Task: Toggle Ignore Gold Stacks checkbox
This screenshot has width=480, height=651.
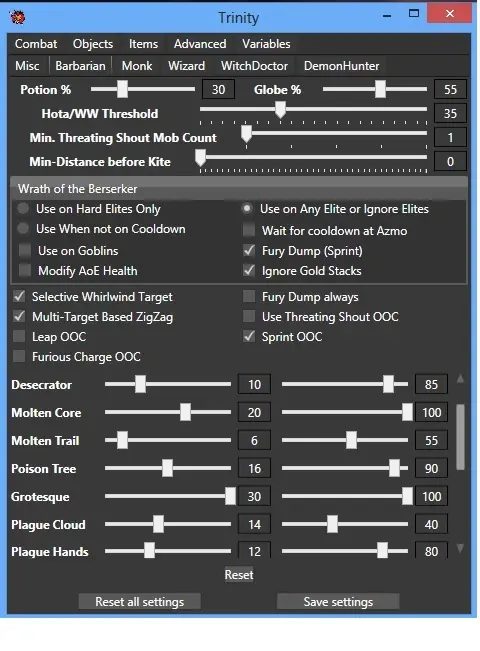Action: pyautogui.click(x=249, y=270)
